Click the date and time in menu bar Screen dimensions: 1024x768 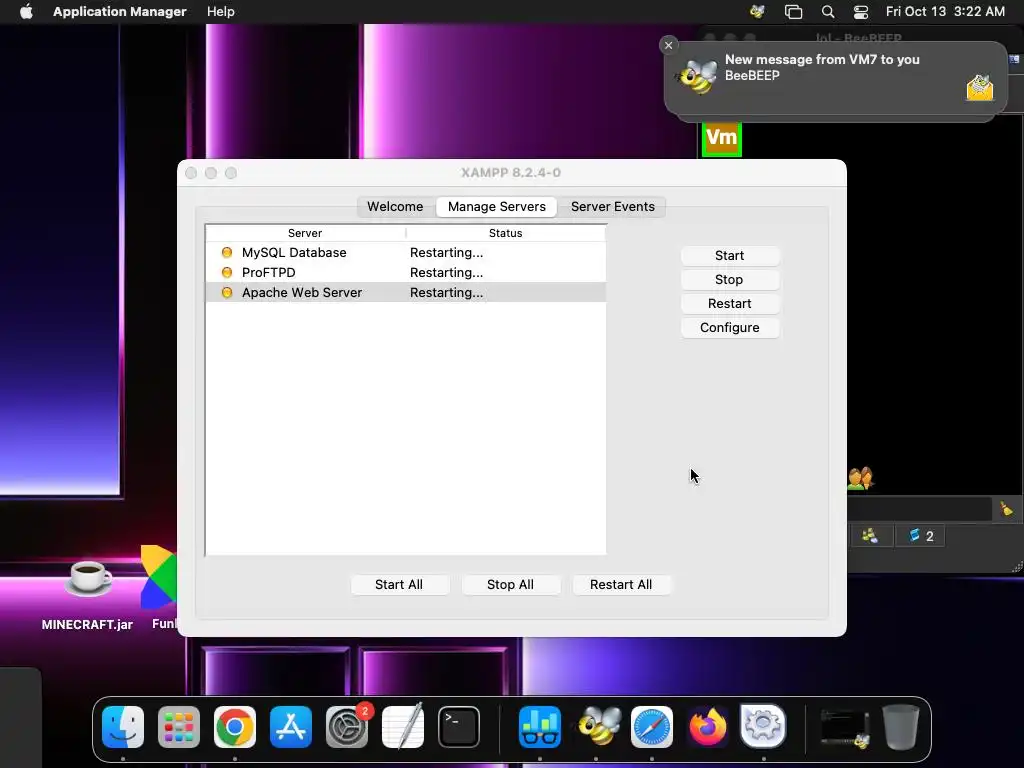click(x=945, y=11)
